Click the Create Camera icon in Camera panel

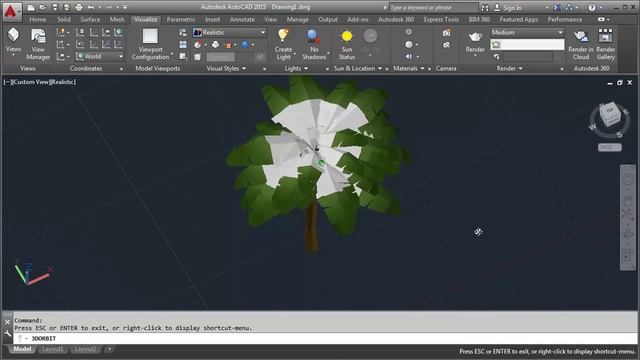(447, 32)
